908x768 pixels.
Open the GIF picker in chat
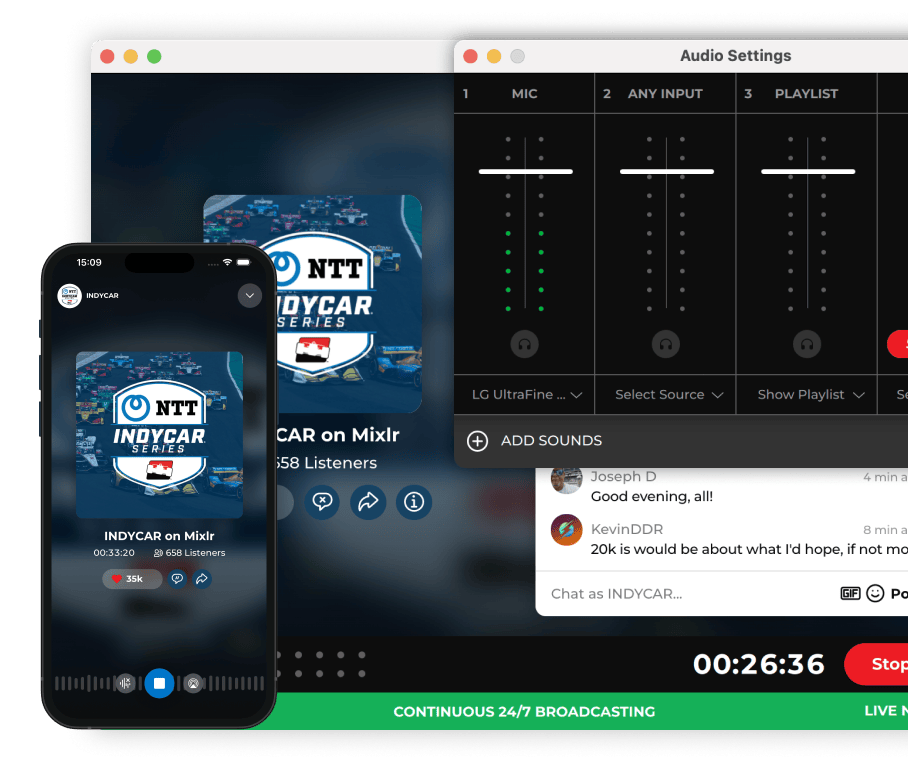click(x=850, y=593)
